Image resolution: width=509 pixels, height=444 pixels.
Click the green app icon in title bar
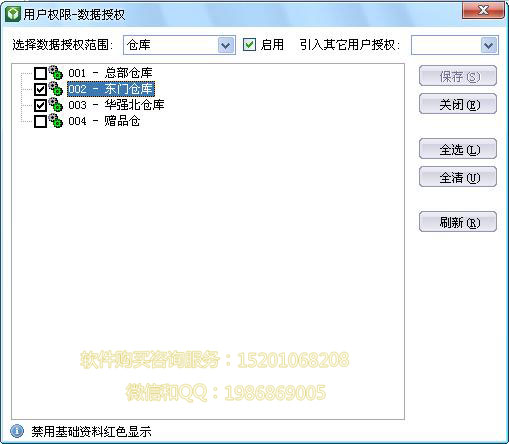click(13, 14)
